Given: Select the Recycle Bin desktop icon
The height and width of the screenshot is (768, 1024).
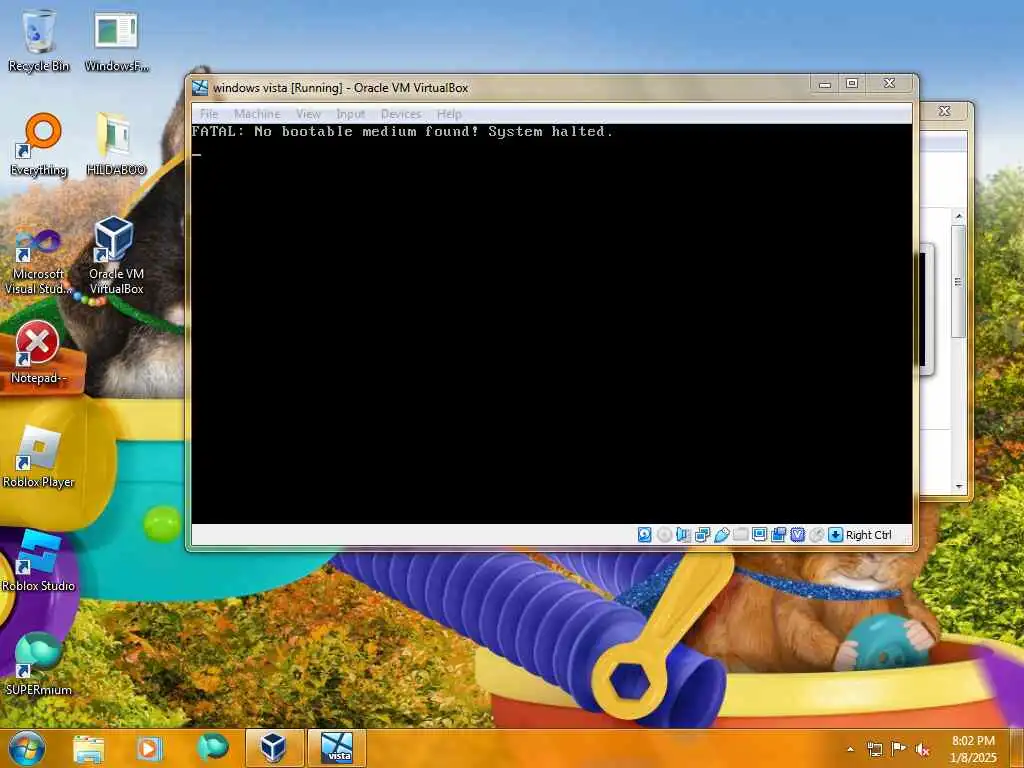Looking at the screenshot, I should pos(39,40).
